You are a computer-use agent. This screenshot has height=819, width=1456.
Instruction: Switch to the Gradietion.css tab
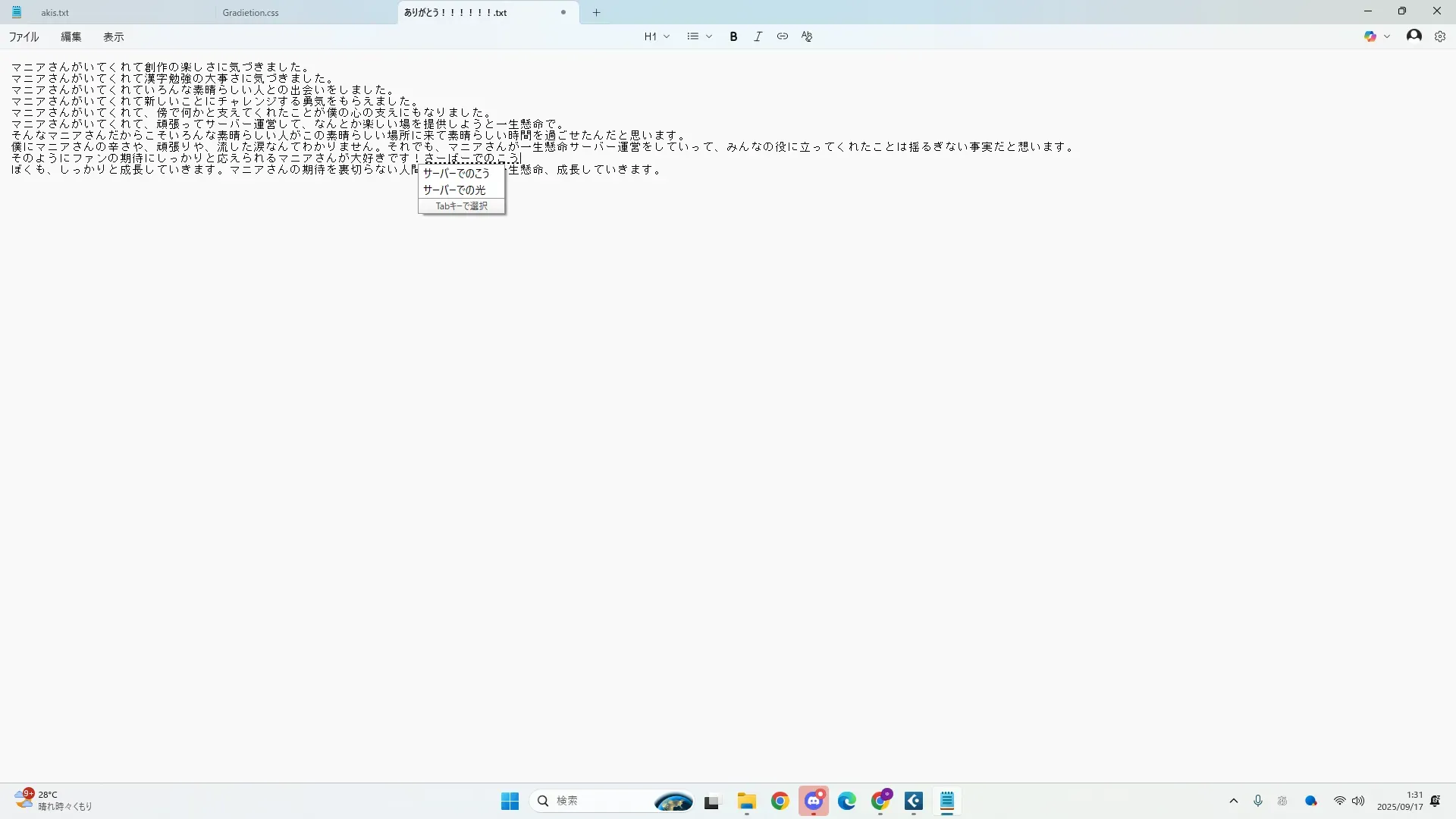(250, 13)
